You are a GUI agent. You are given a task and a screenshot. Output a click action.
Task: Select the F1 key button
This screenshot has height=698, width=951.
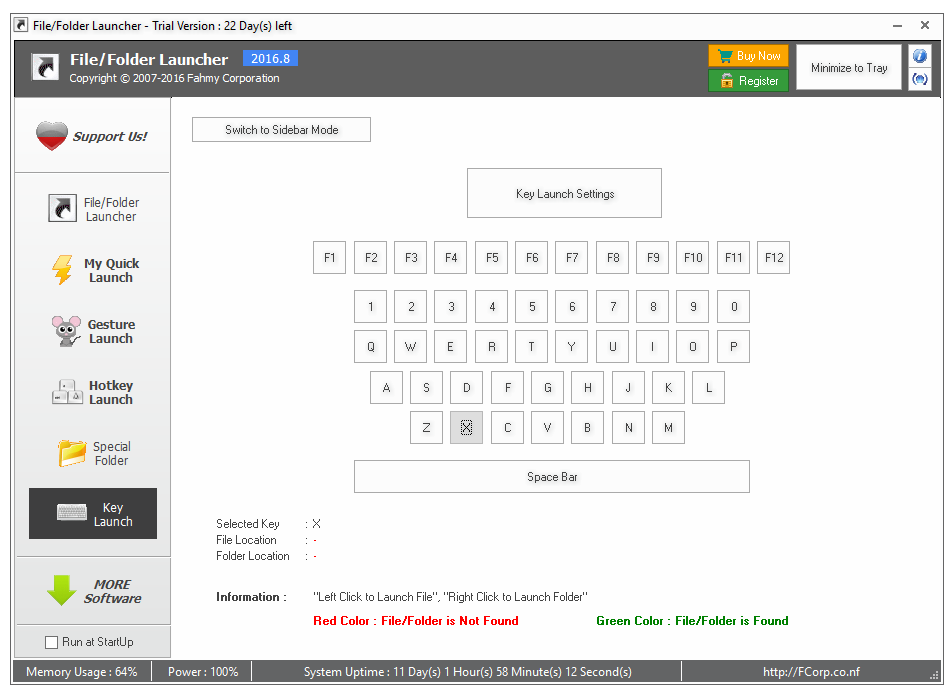(x=329, y=258)
